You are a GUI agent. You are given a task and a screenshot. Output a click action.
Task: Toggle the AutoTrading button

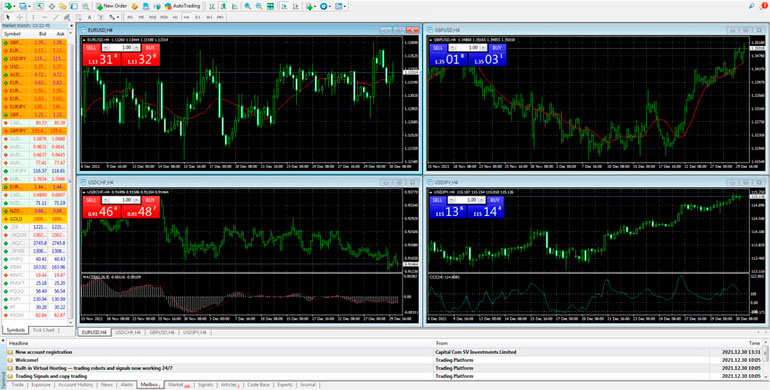click(183, 6)
